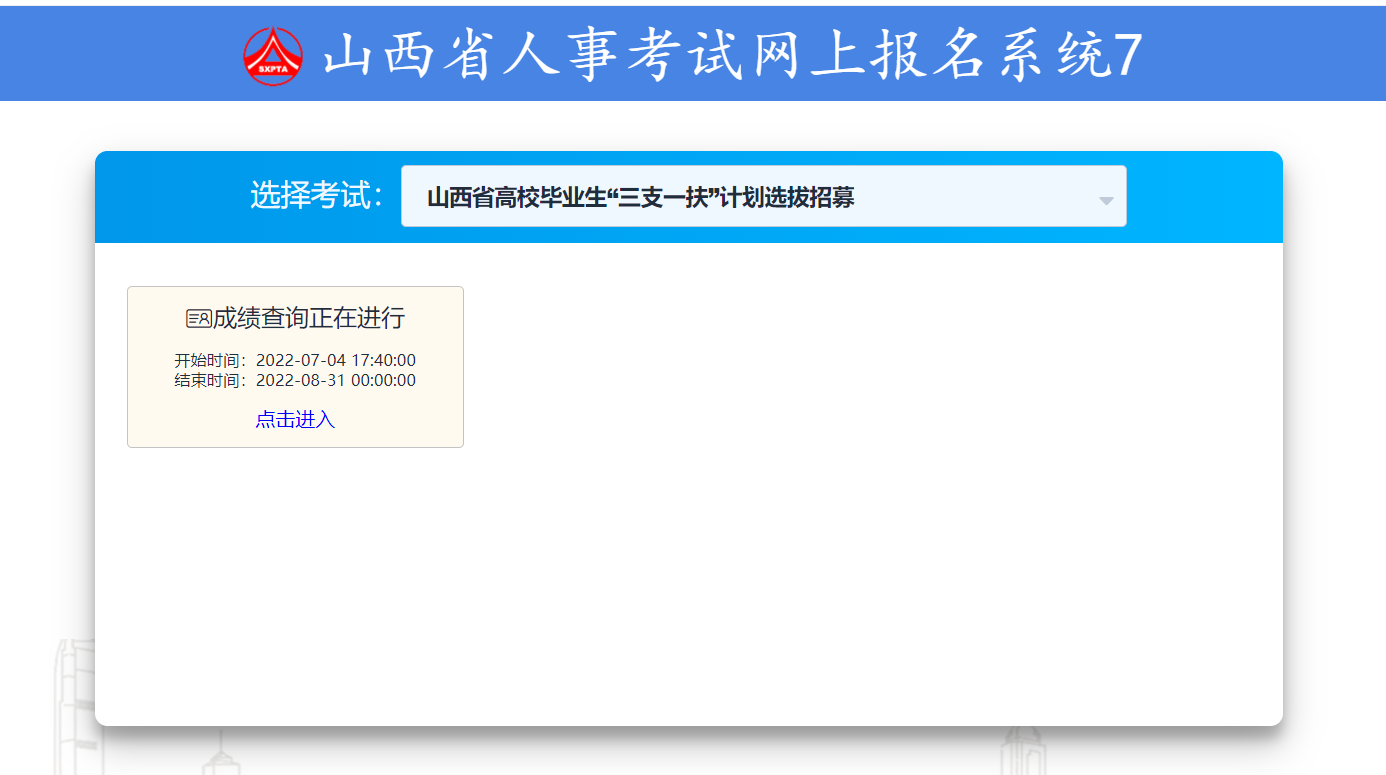Click the 选择考试 label

click(x=317, y=196)
